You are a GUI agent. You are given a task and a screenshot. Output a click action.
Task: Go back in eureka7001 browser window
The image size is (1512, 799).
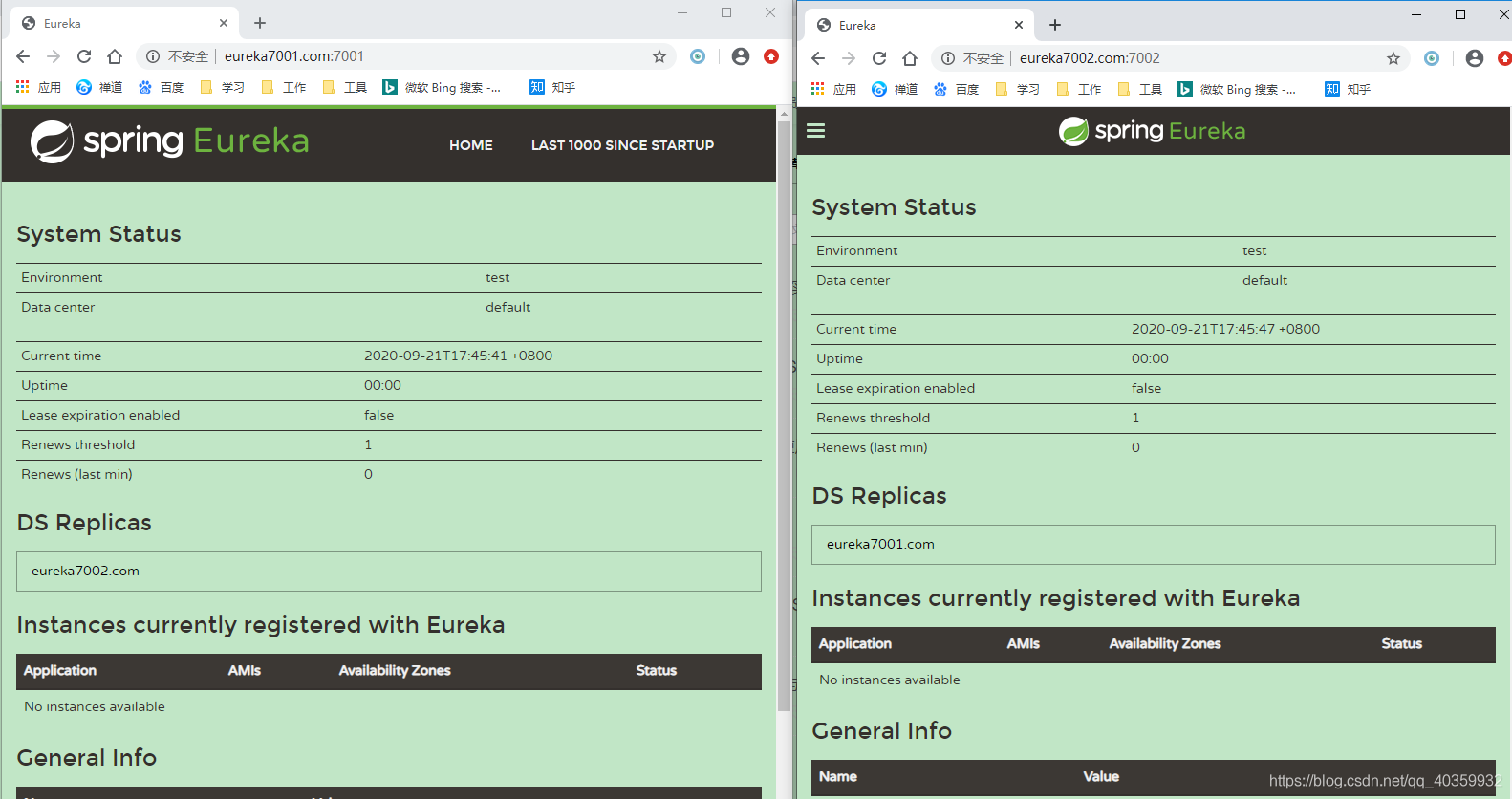pos(23,56)
